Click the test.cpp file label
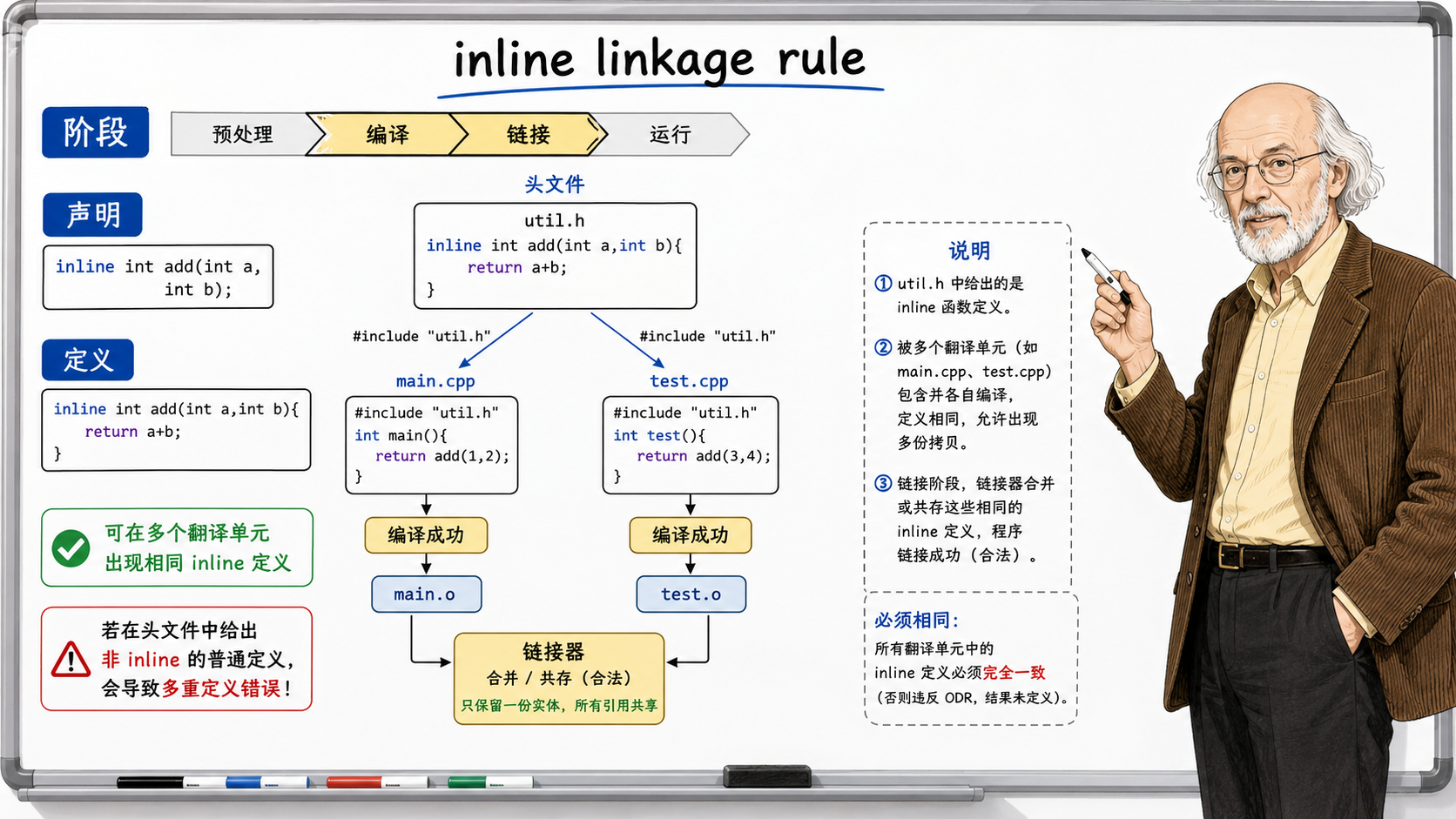The image size is (1456, 819). coord(689,381)
